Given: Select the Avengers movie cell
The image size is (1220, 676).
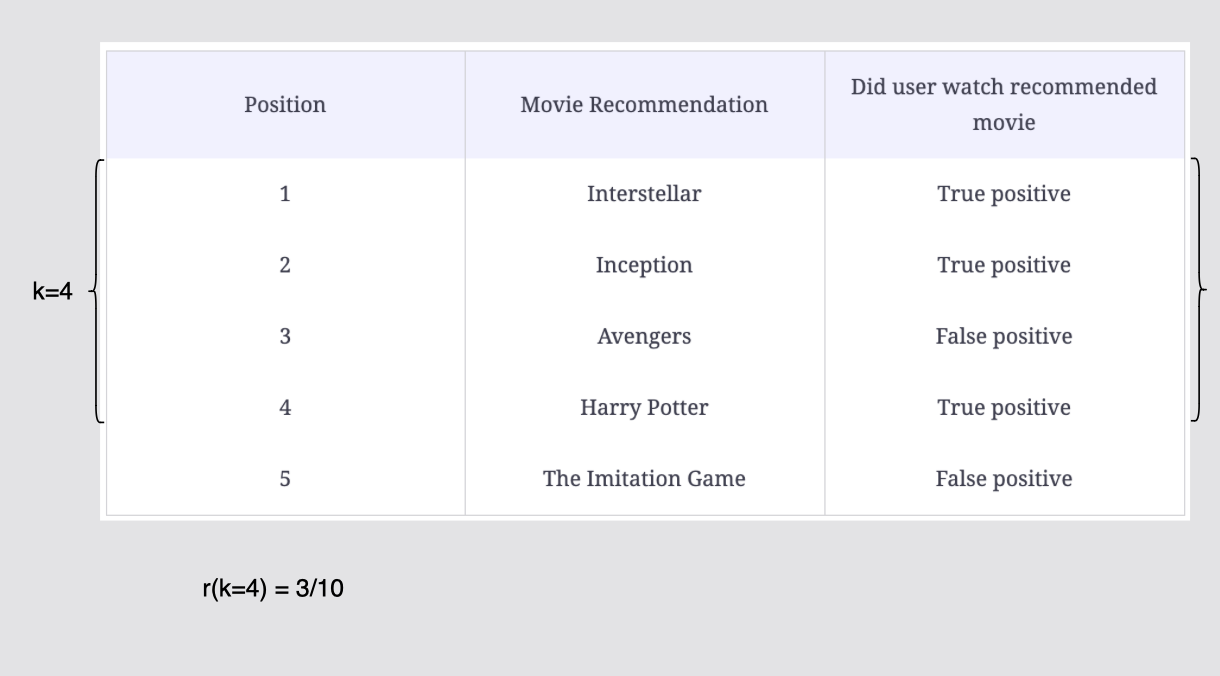Looking at the screenshot, I should click(644, 337).
